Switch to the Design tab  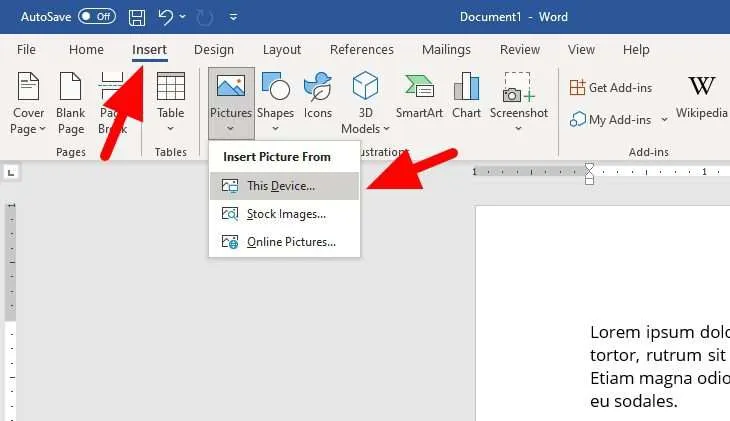click(214, 49)
